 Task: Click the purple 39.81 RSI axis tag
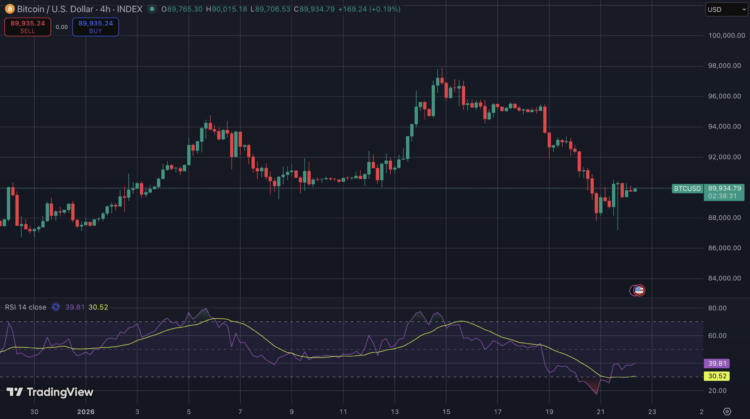coord(717,364)
